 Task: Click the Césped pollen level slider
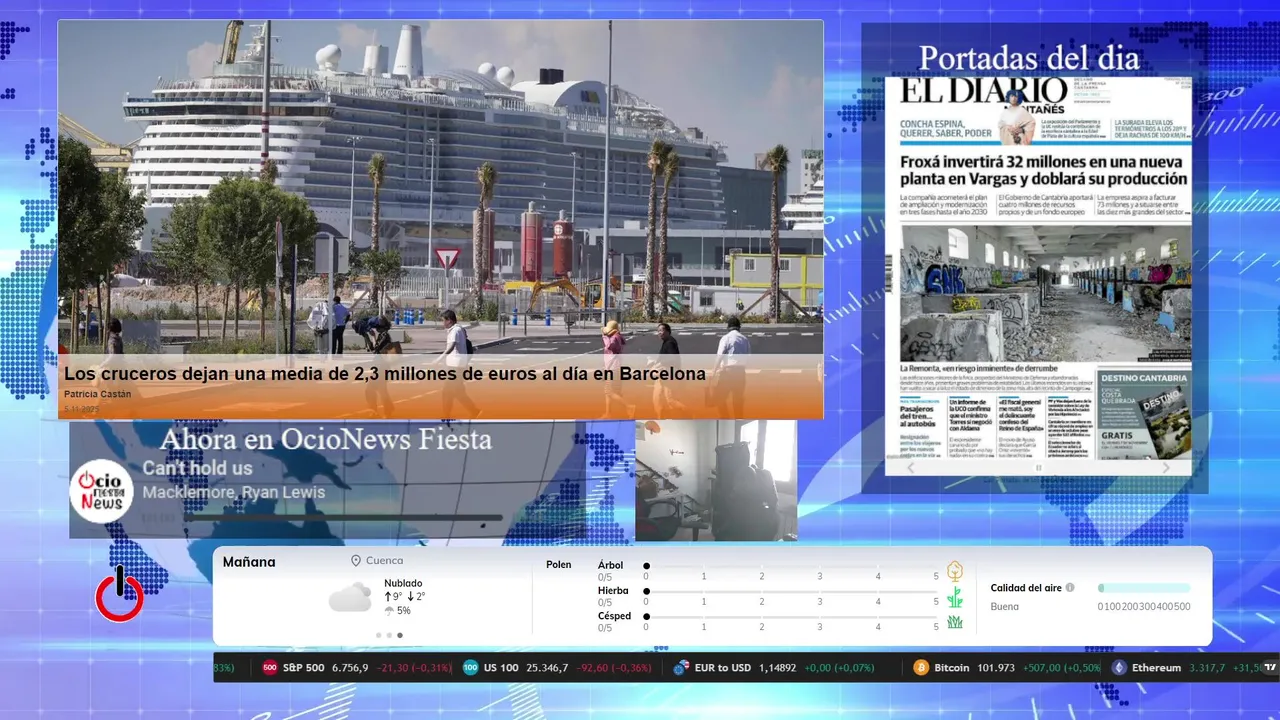click(x=791, y=618)
